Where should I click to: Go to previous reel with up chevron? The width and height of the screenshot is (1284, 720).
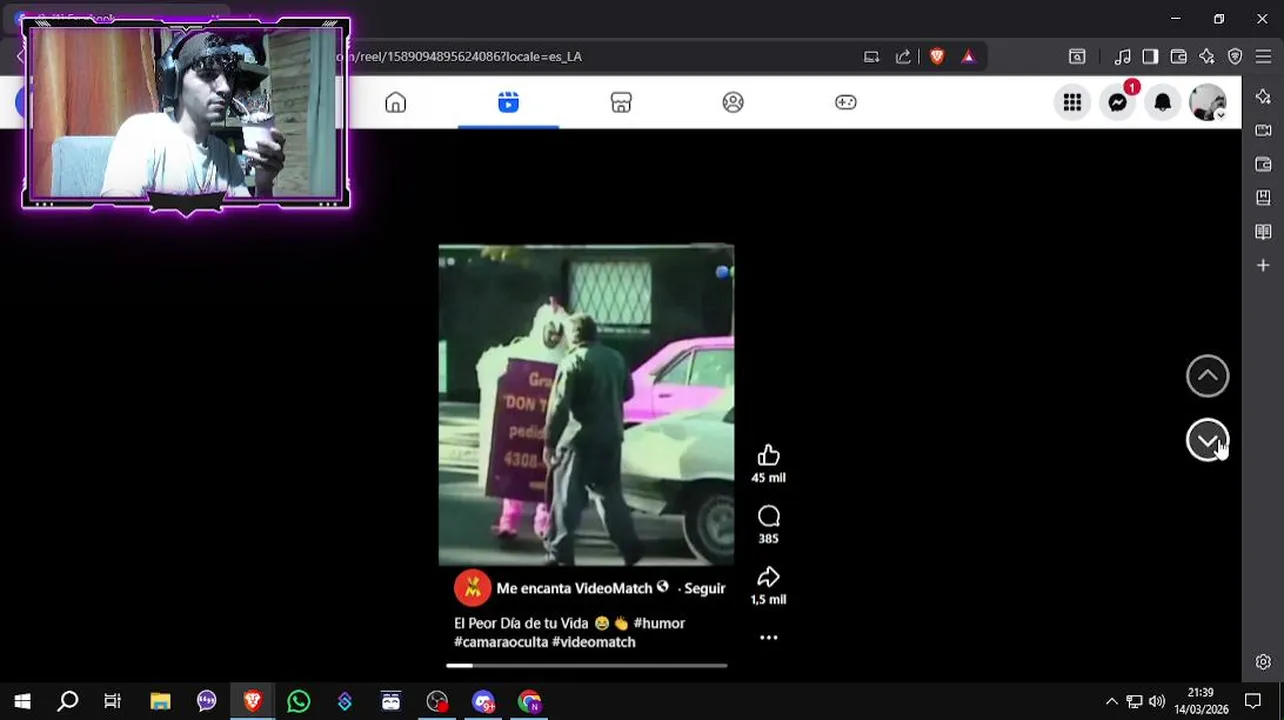click(x=1207, y=376)
